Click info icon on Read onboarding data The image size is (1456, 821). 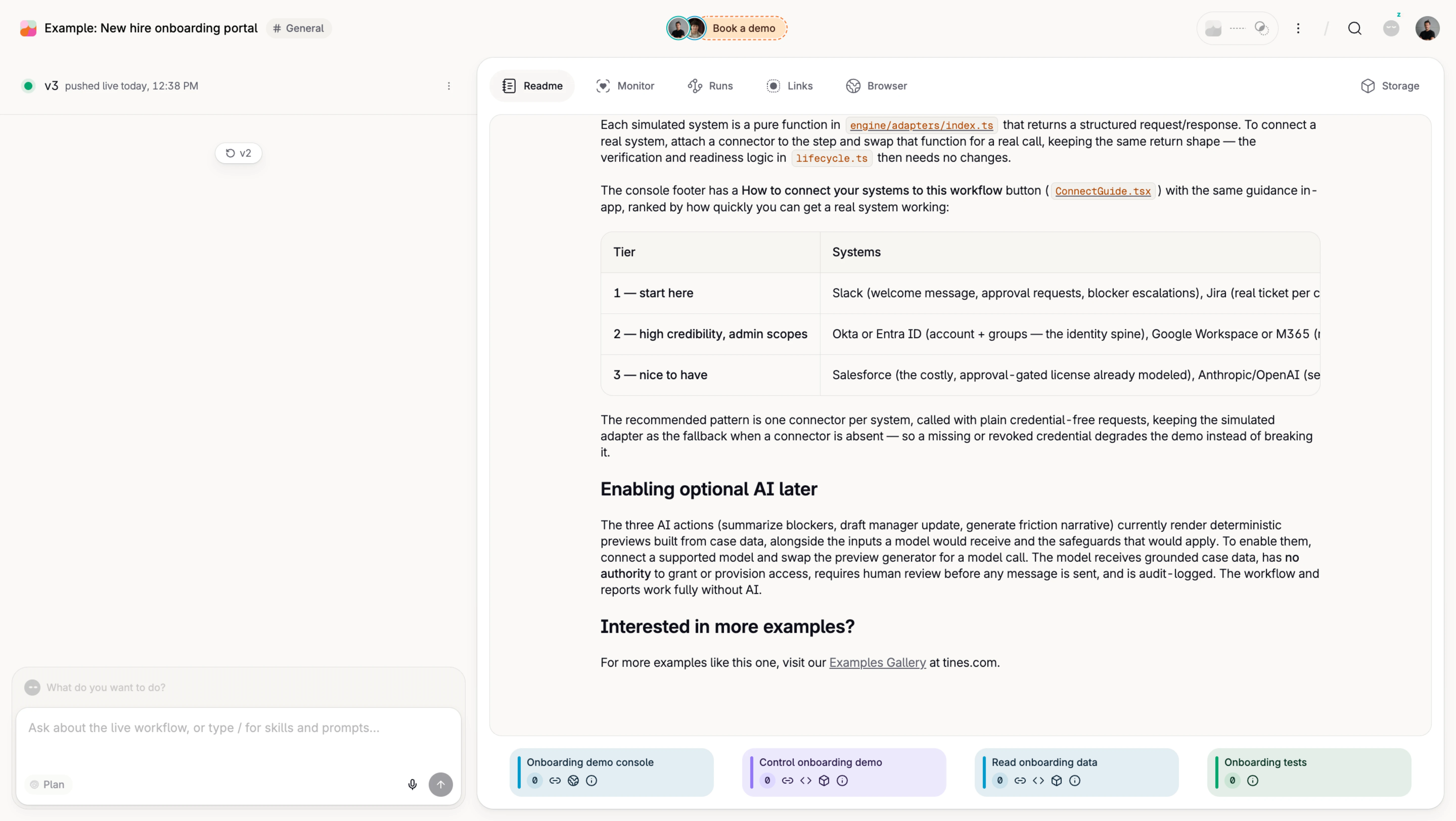(x=1075, y=780)
